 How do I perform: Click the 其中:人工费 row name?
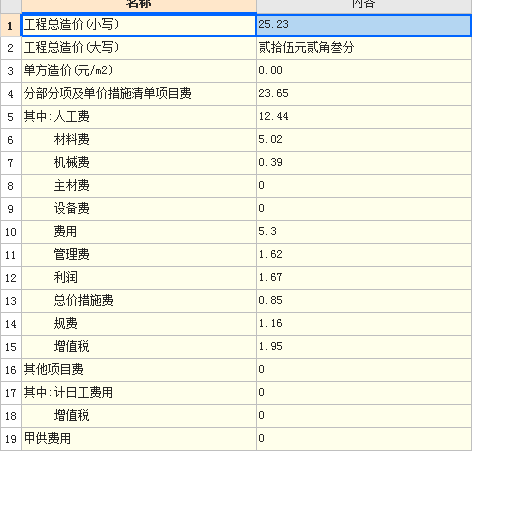tap(139, 117)
